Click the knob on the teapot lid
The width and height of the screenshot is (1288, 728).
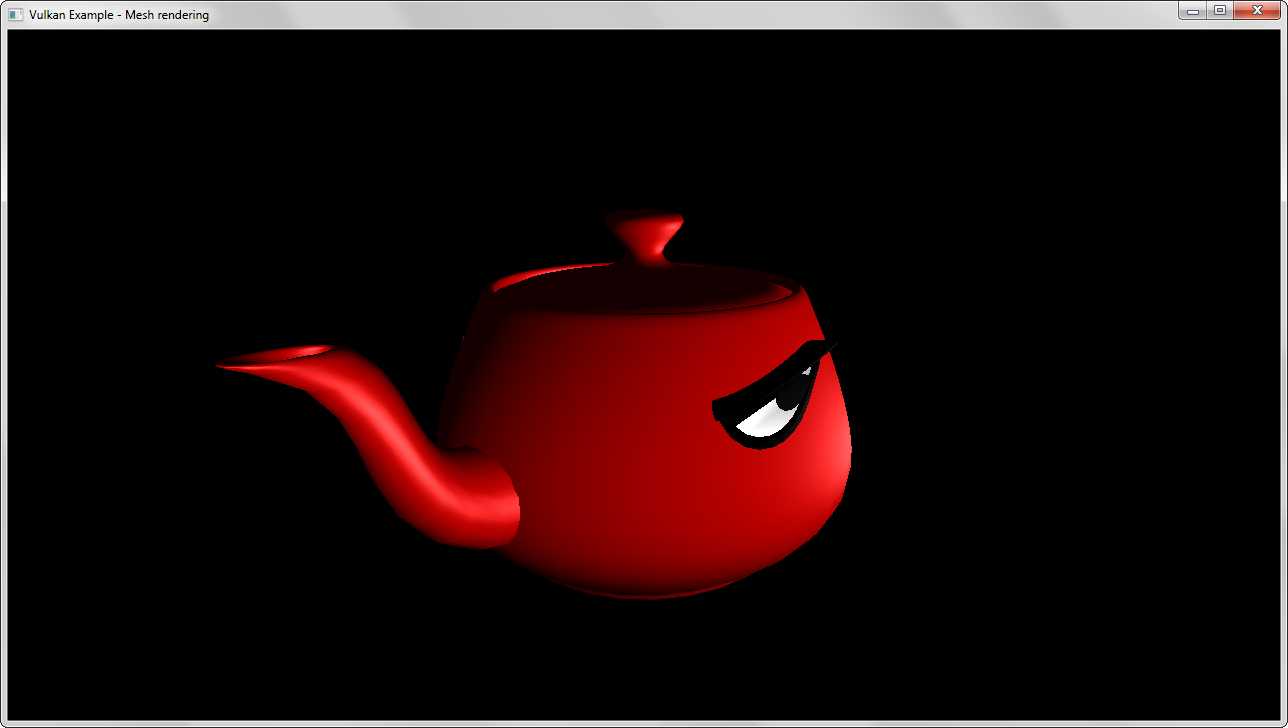click(644, 222)
